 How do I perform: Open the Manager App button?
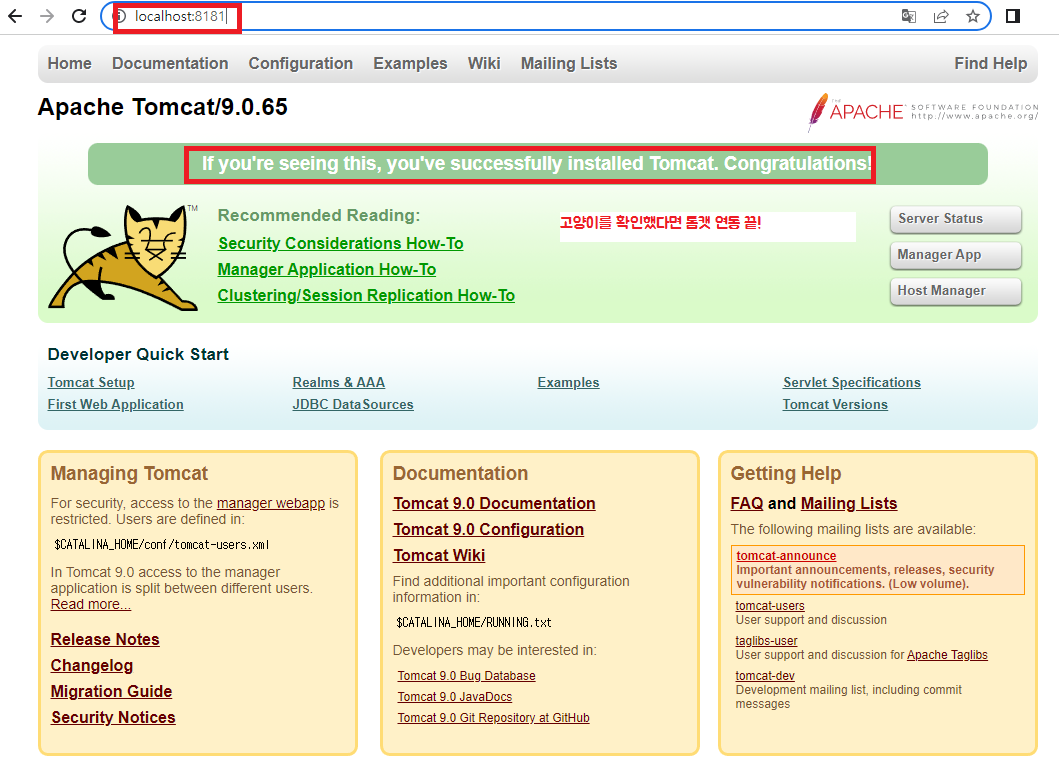click(955, 255)
